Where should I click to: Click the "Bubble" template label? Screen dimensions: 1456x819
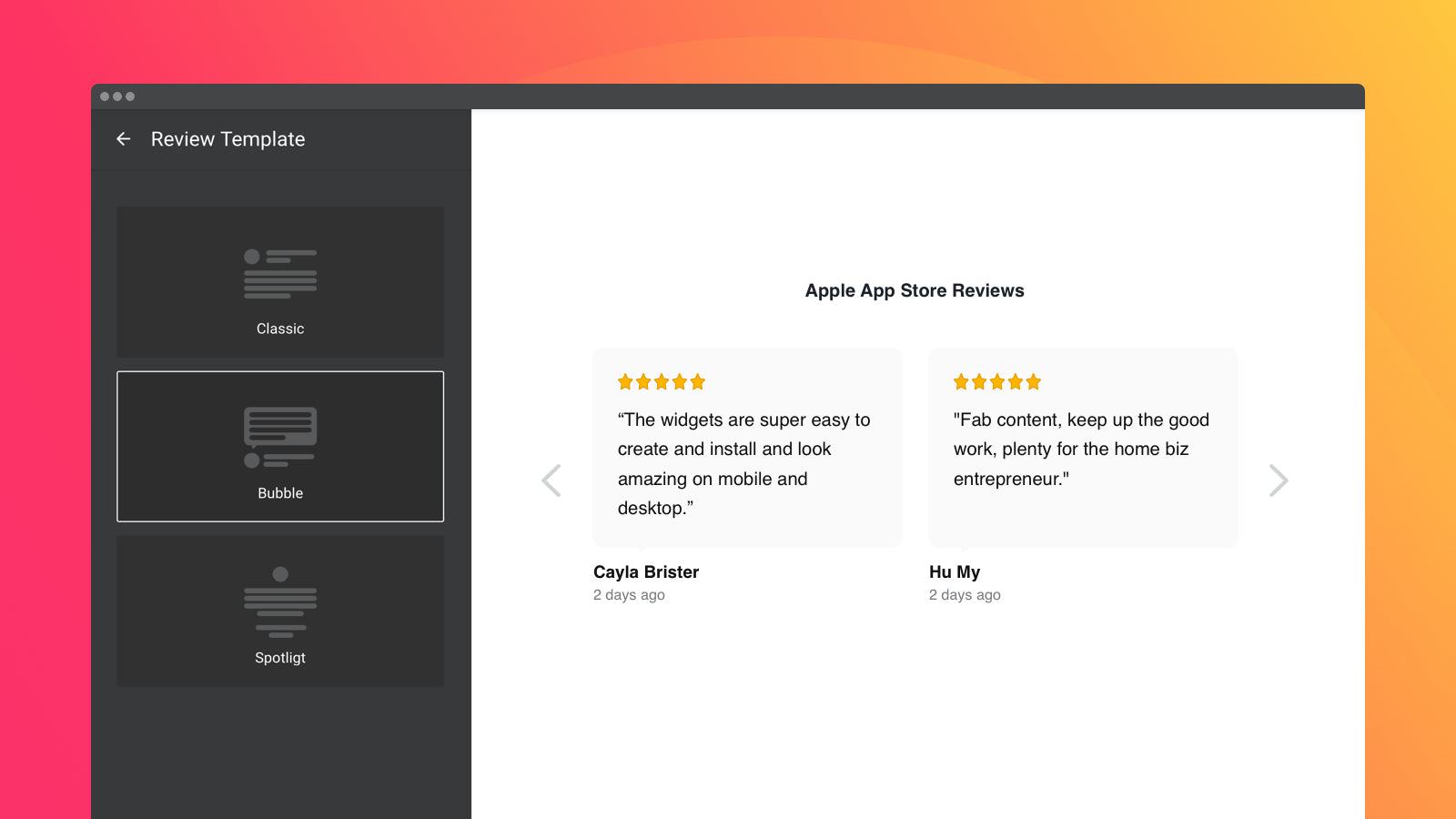[280, 493]
